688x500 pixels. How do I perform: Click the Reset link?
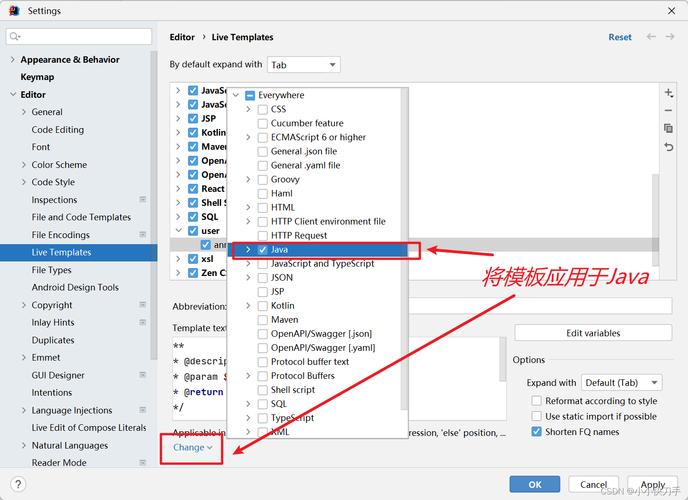(x=620, y=37)
